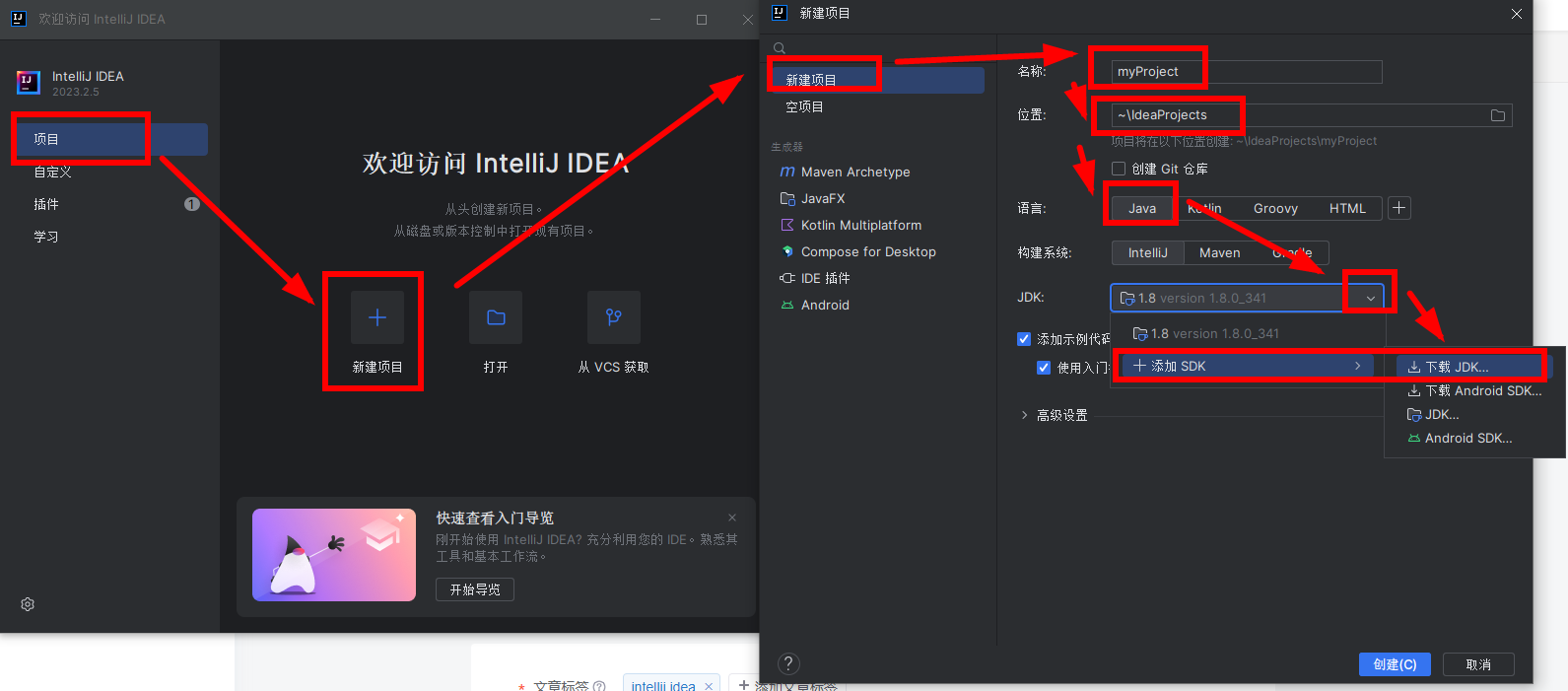The width and height of the screenshot is (1568, 691).
Task: Click the project name field myProject
Action: tap(1247, 71)
